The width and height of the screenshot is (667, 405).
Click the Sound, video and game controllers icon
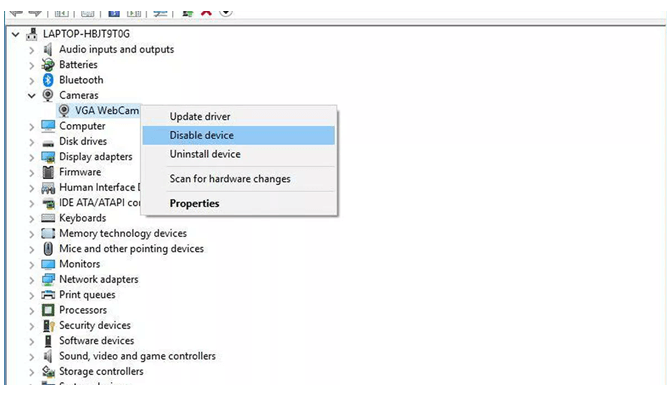tap(48, 356)
